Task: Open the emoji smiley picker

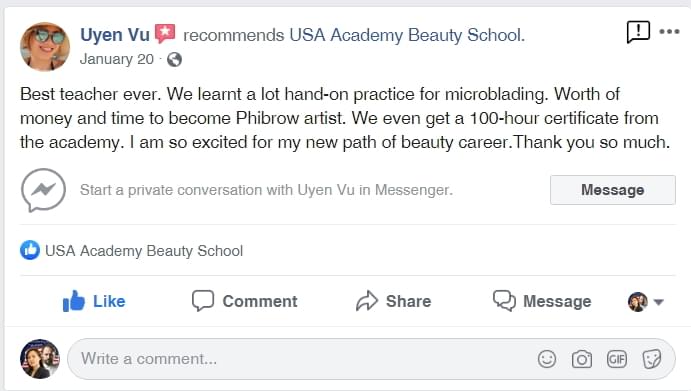Action: click(547, 359)
